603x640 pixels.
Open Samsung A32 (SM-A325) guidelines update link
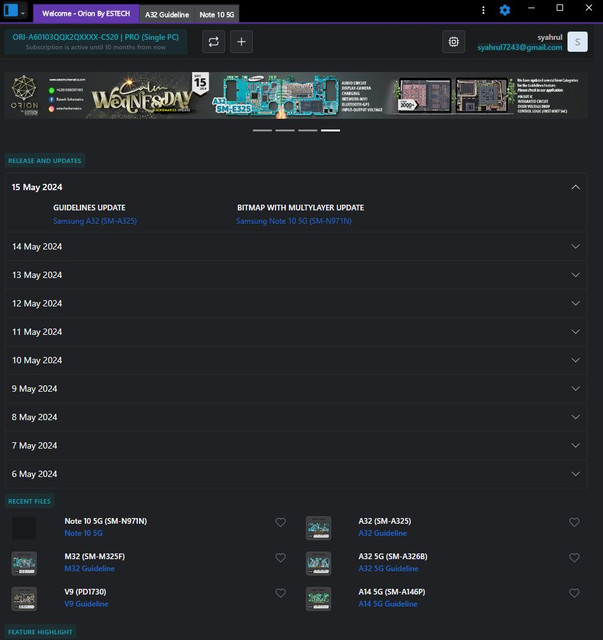click(95, 221)
